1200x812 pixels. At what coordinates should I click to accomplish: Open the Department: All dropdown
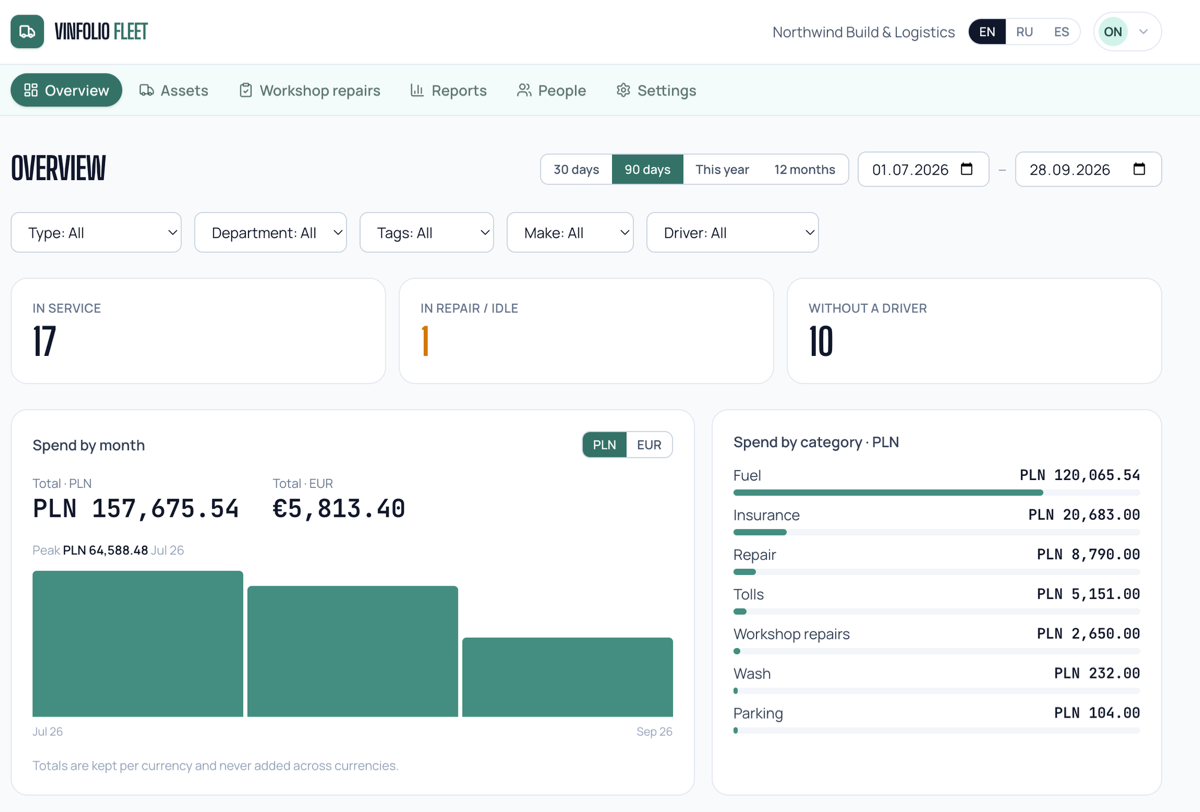270,233
